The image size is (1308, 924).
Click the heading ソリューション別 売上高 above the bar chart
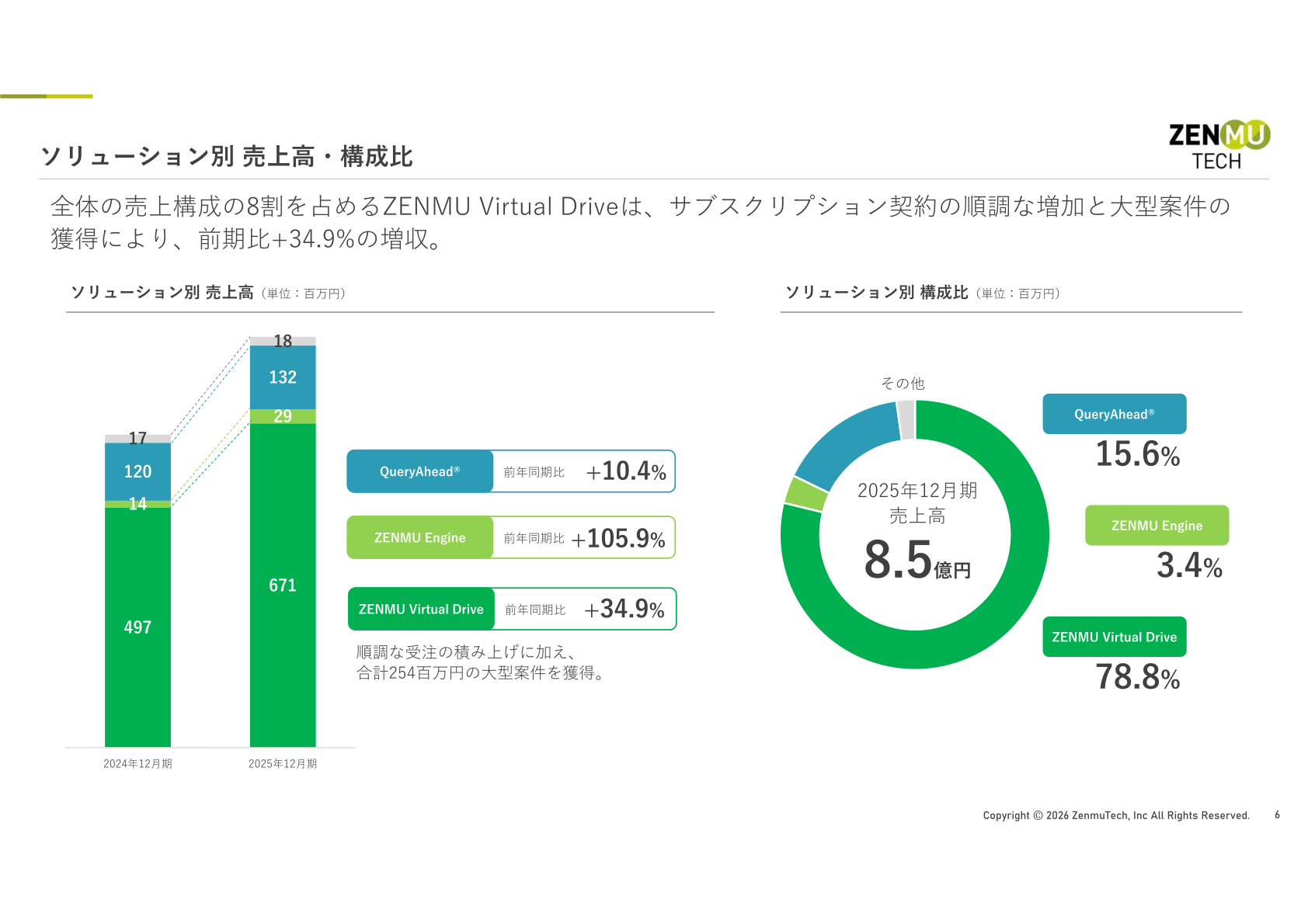click(x=162, y=293)
